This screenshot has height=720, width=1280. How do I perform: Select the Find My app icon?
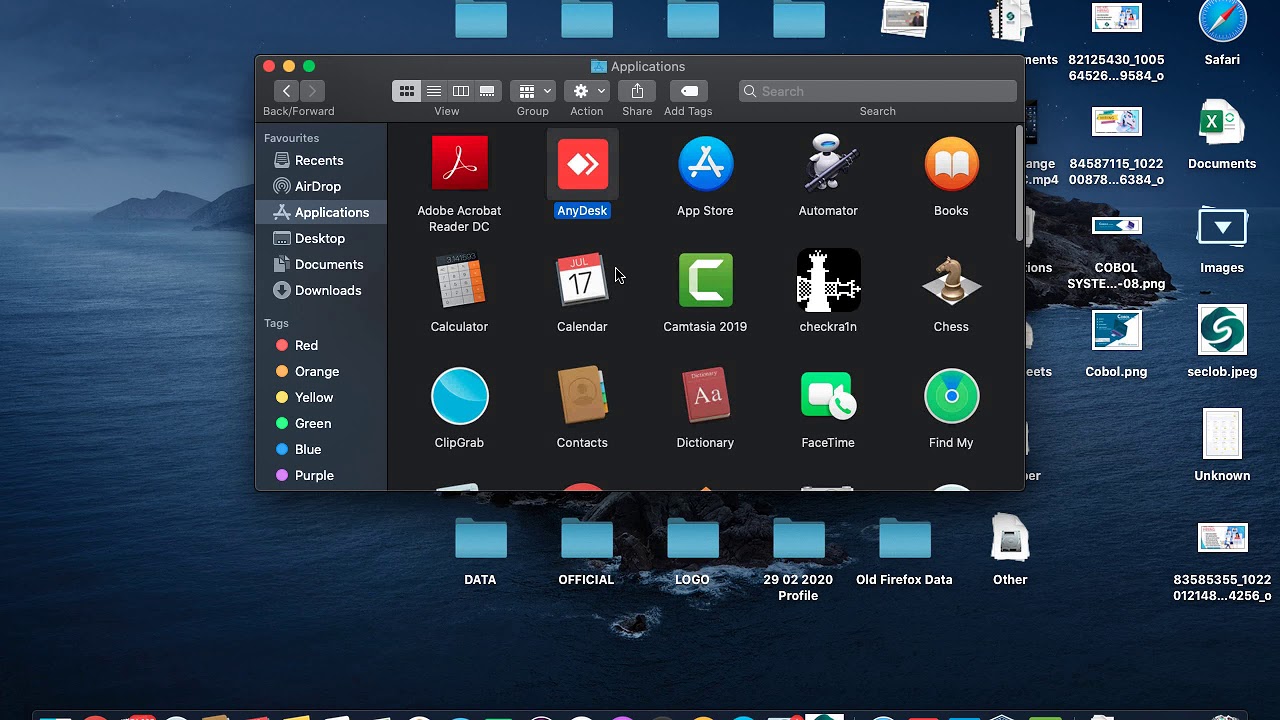pos(951,395)
